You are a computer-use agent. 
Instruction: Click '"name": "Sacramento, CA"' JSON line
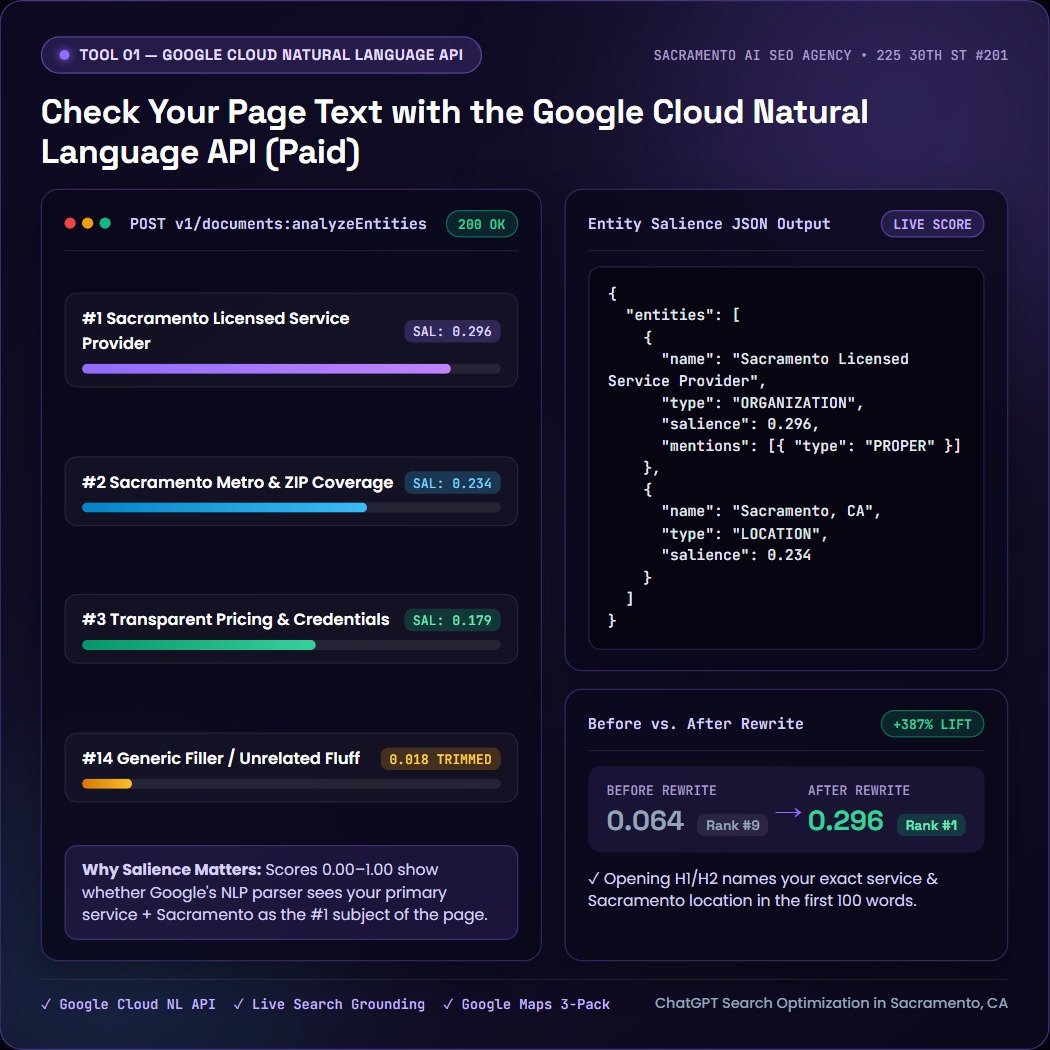[771, 512]
